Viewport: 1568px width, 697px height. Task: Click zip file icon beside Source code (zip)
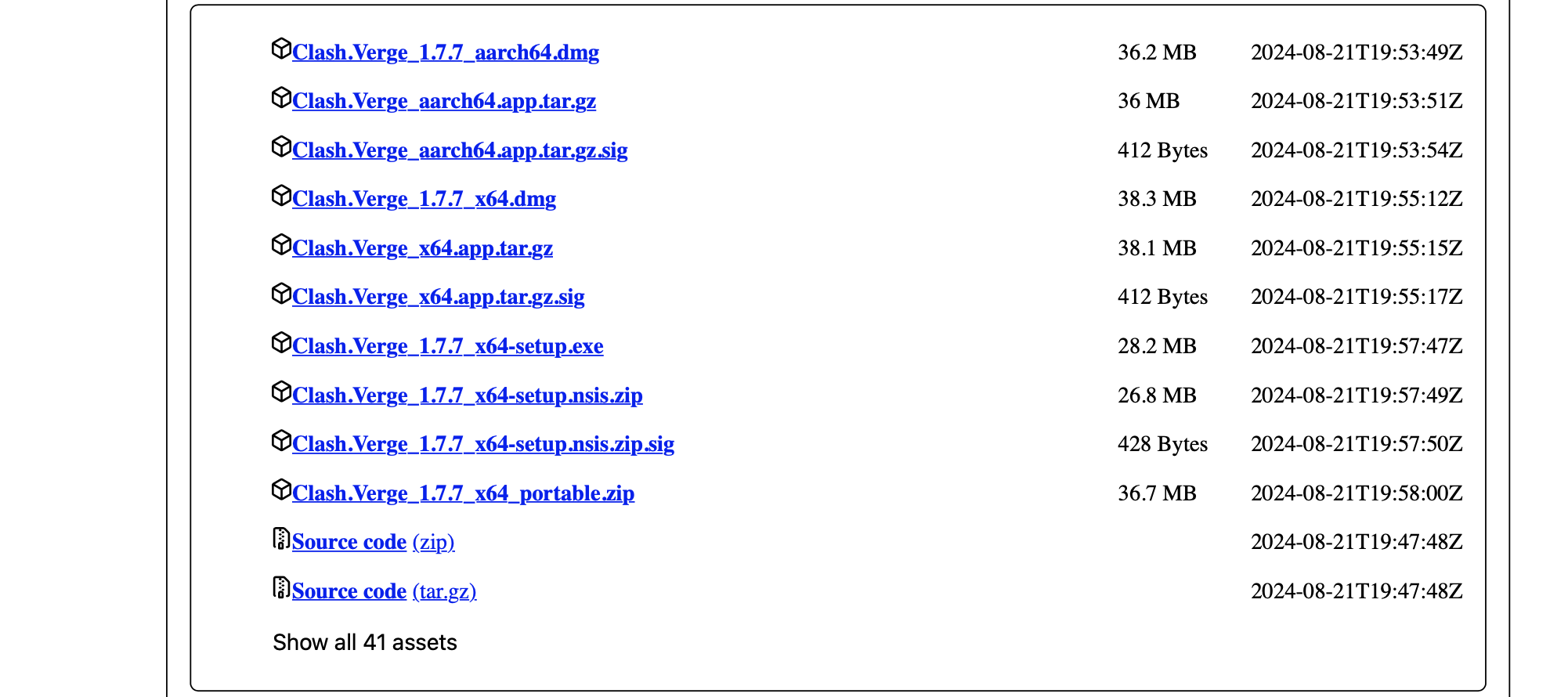(x=282, y=539)
